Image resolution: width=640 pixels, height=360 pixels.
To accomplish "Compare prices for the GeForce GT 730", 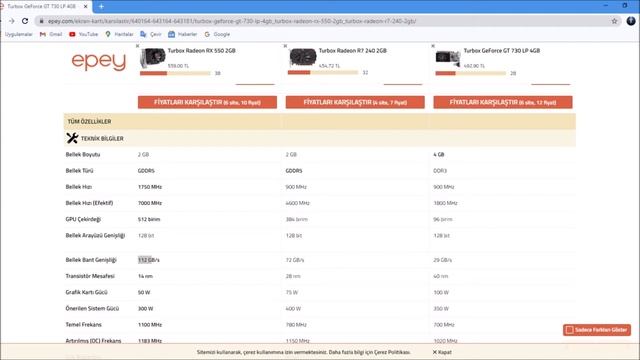I will pyautogui.click(x=503, y=102).
